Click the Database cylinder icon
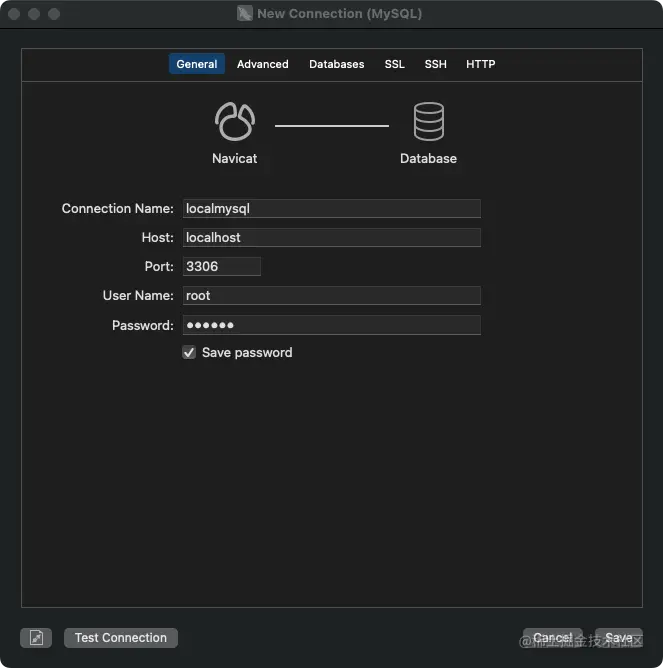This screenshot has height=668, width=663. click(429, 121)
